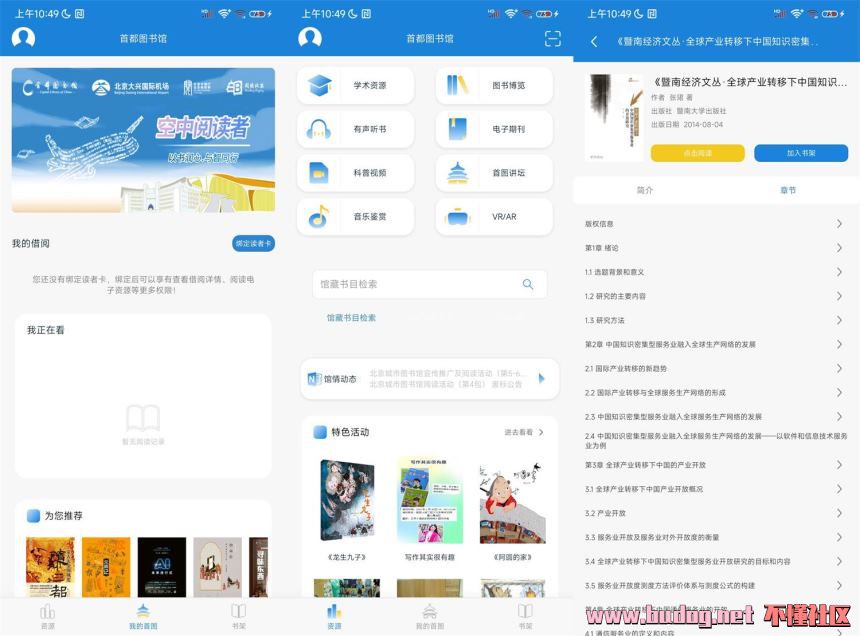The image size is (860, 636).
Task: Tap blue square icon beside 特色活动
Action: click(x=320, y=432)
